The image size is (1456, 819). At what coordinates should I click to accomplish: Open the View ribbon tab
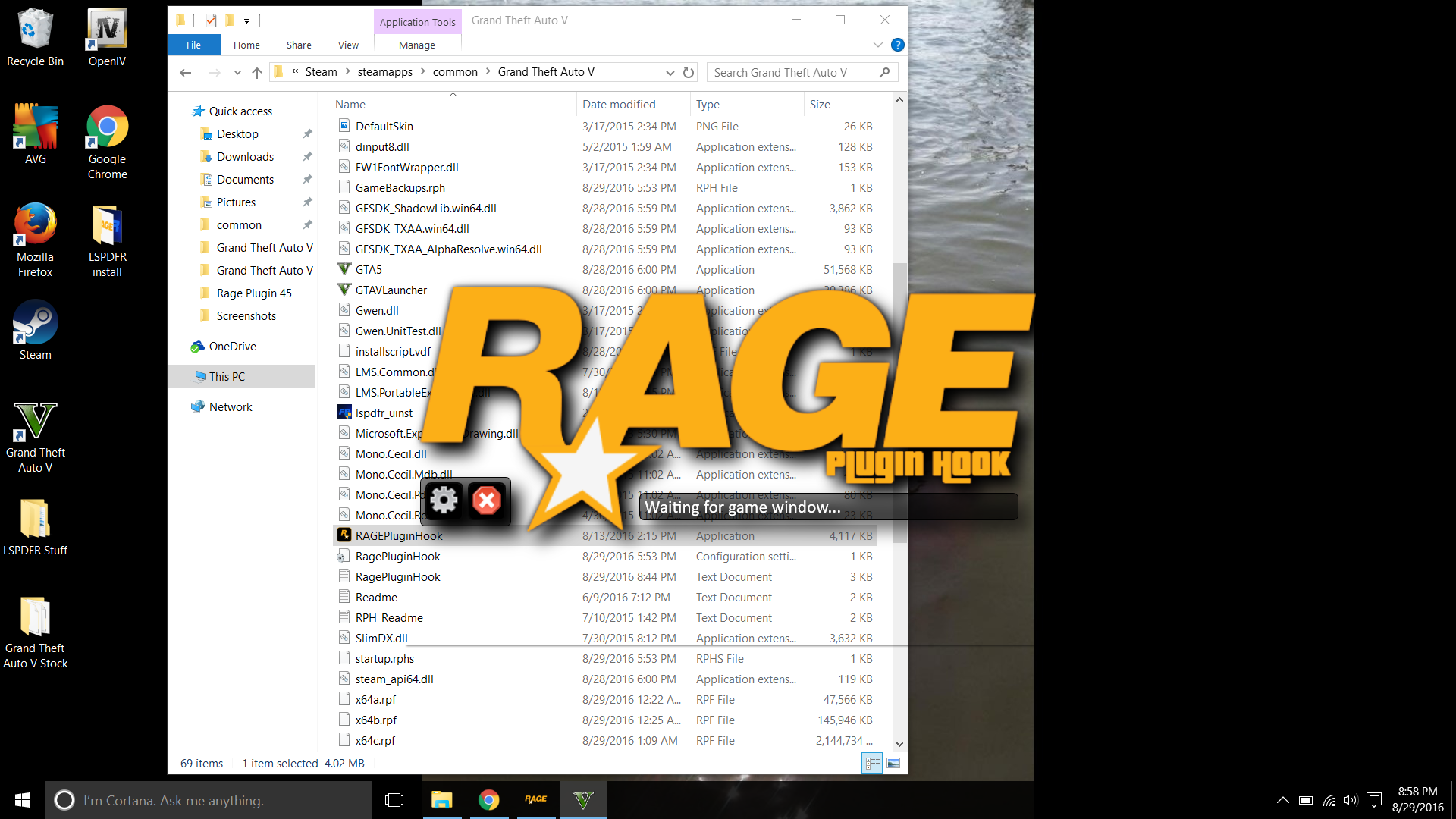coord(348,45)
